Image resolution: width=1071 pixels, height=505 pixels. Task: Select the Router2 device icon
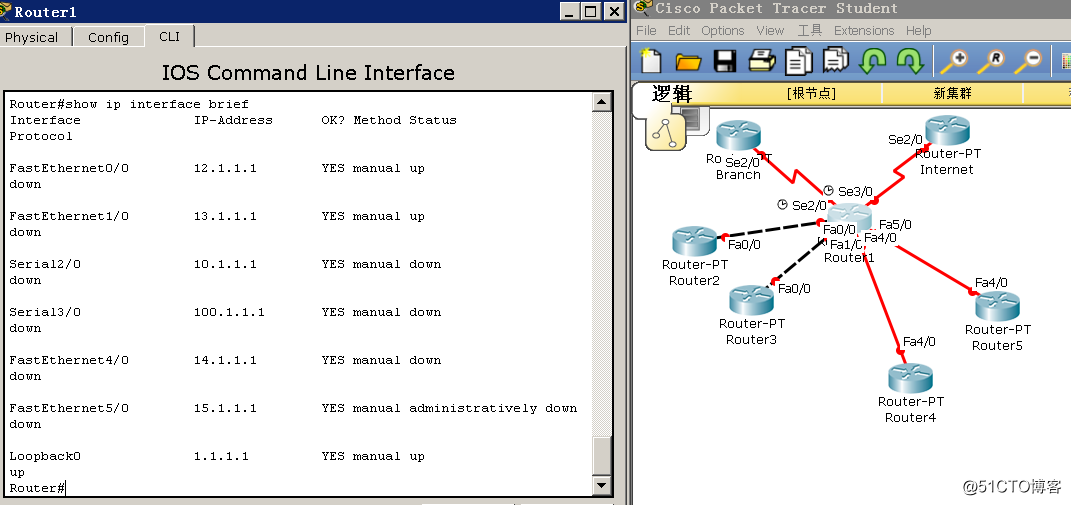(x=694, y=241)
